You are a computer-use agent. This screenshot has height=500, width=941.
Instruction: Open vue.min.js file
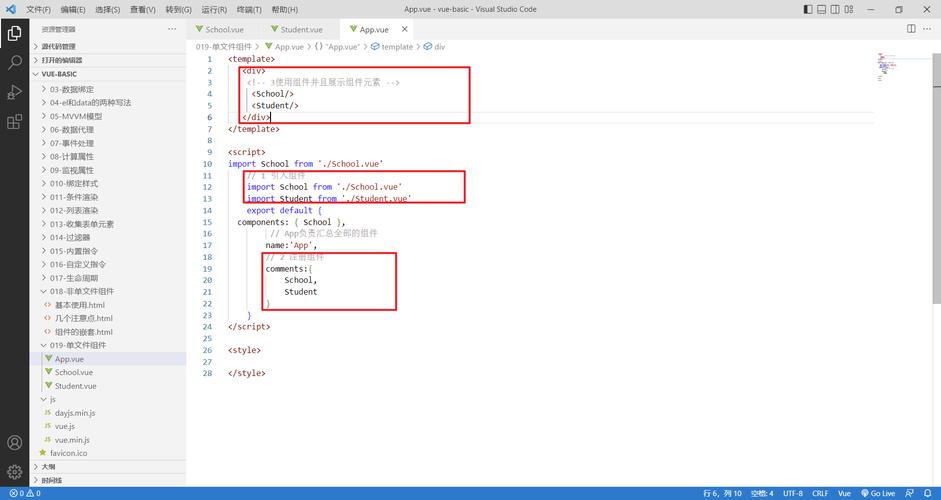click(x=108, y=440)
